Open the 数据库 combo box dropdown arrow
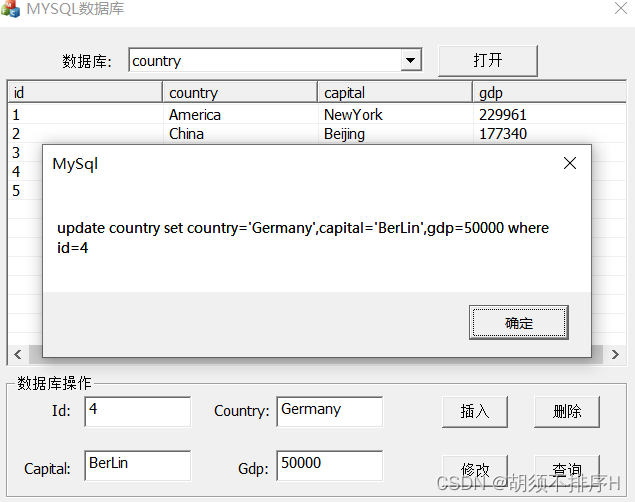Image resolution: width=635 pixels, height=502 pixels. (x=411, y=60)
